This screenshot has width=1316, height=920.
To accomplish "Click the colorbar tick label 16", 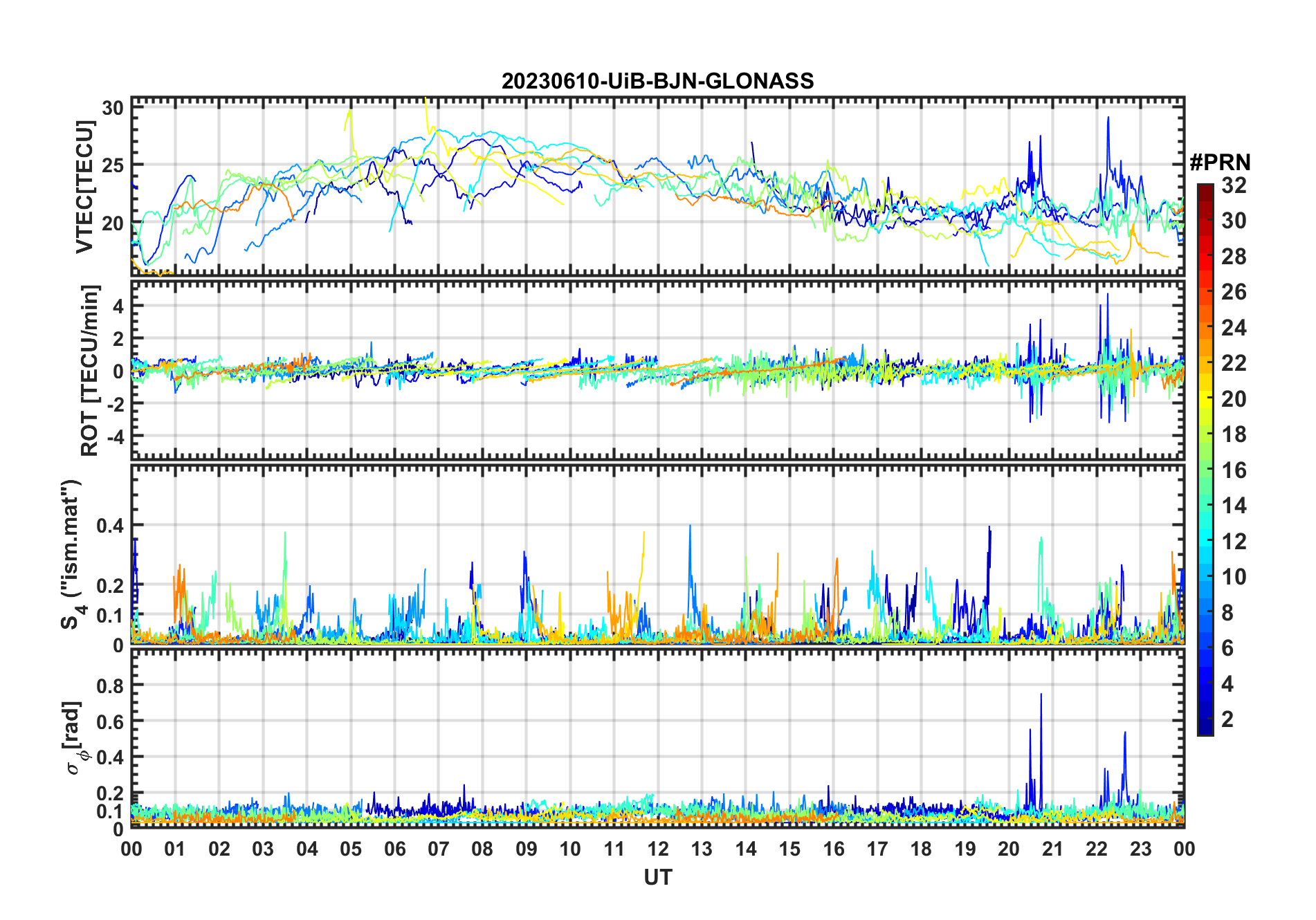I will [x=1233, y=470].
